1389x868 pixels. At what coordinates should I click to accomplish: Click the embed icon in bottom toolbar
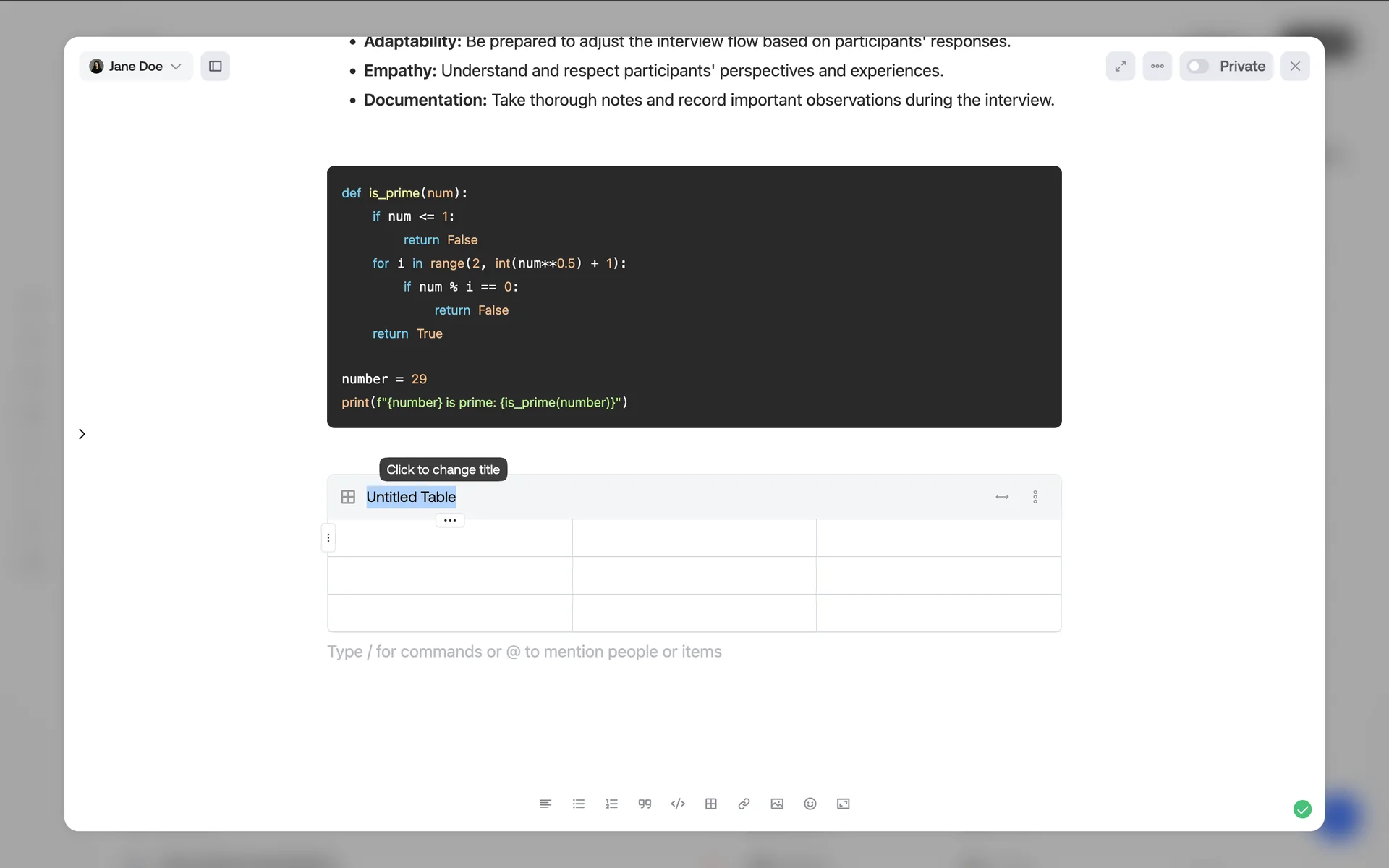point(844,804)
